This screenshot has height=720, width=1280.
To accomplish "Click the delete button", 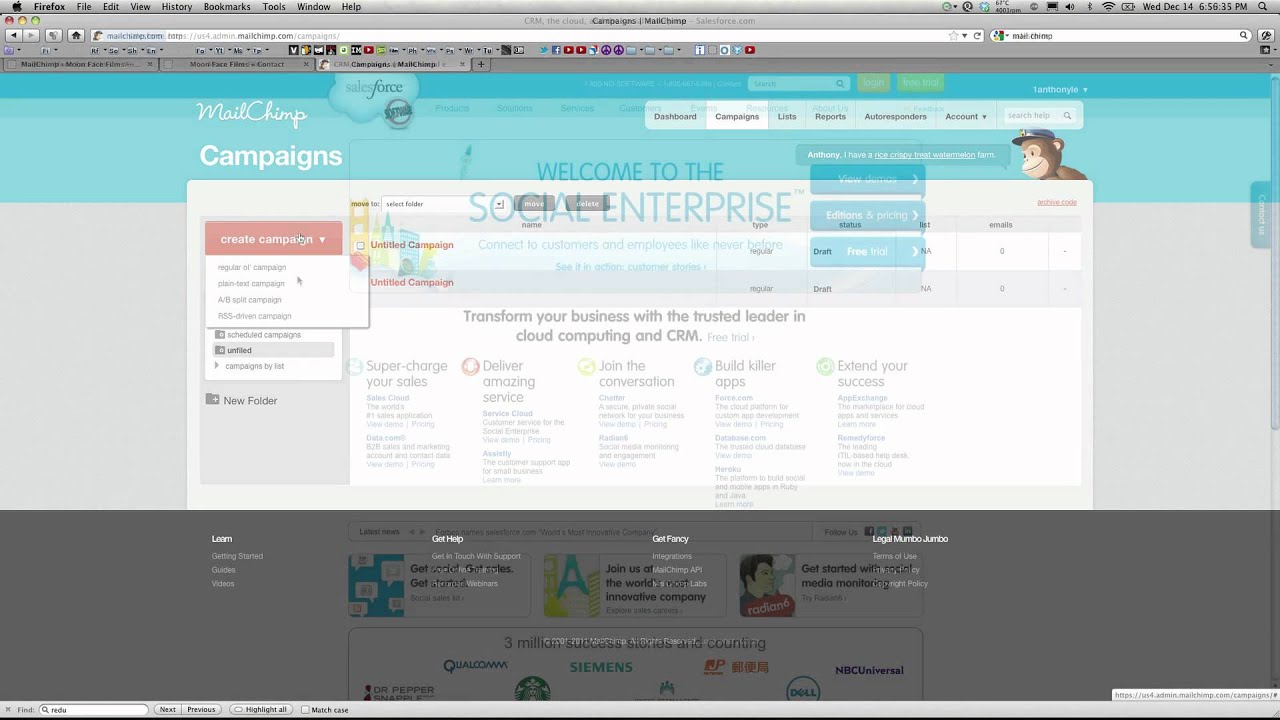I will [x=587, y=204].
